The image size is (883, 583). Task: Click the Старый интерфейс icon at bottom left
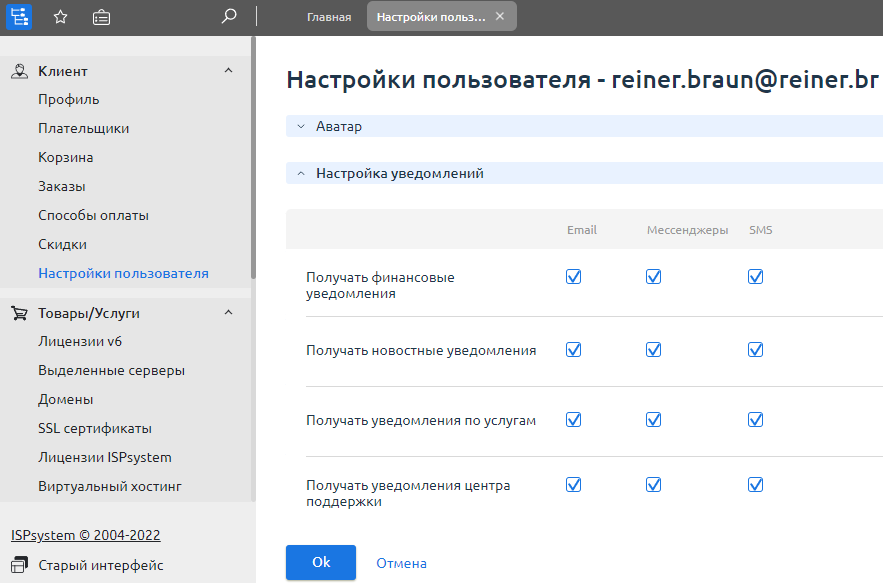click(x=19, y=565)
